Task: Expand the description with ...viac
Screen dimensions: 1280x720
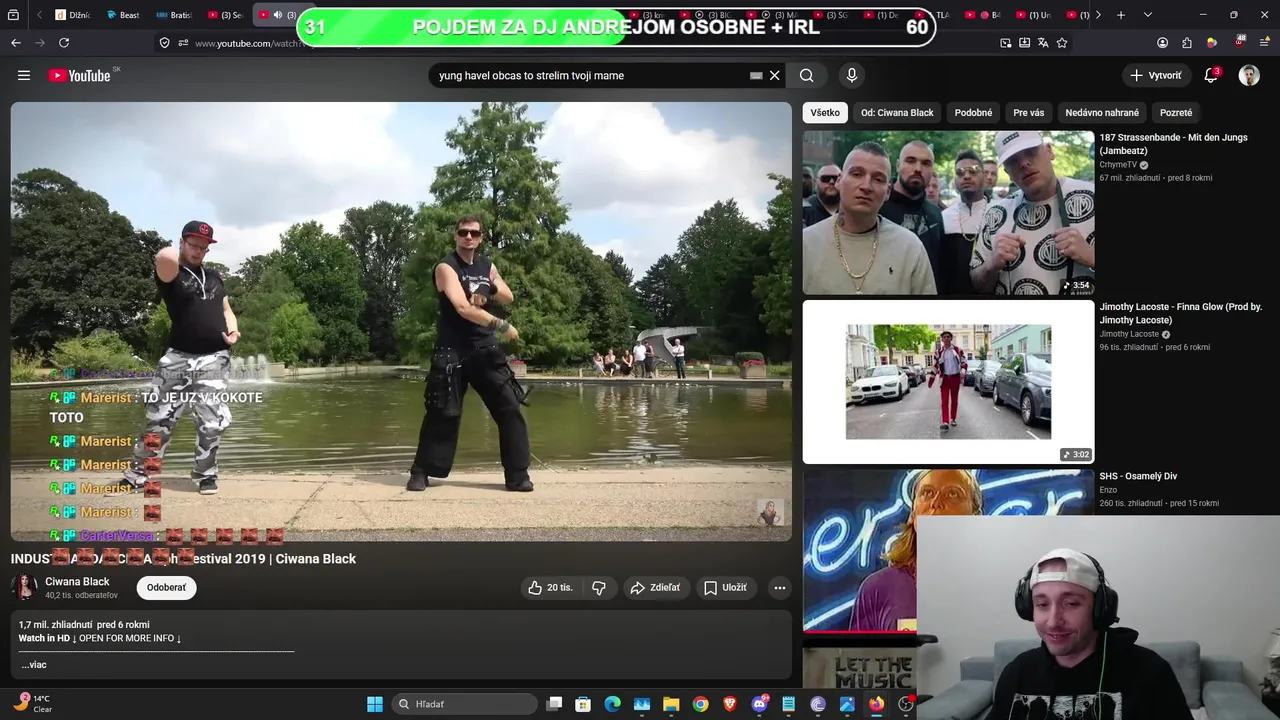Action: pos(34,665)
